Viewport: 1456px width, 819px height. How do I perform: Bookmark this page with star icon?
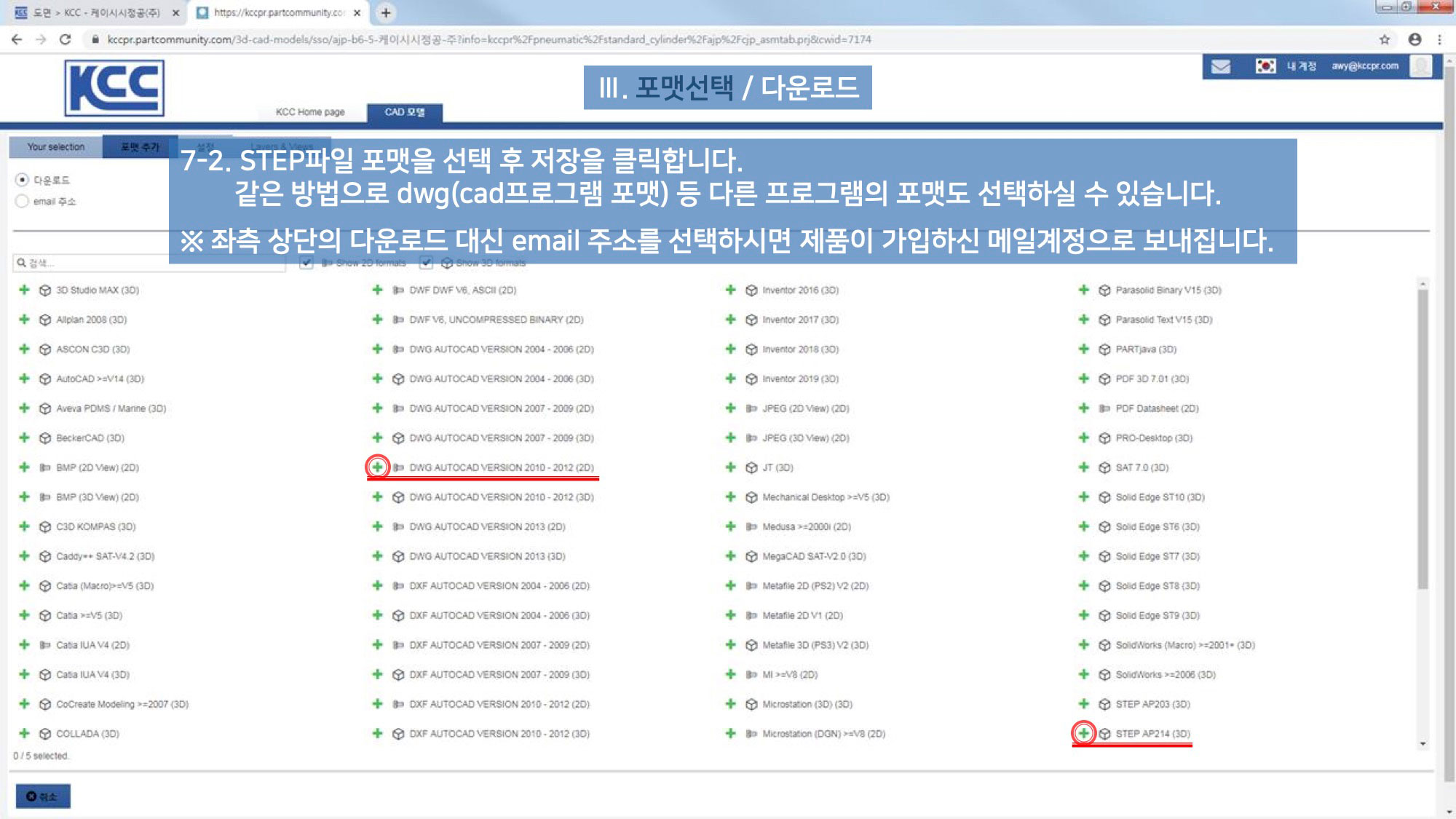pos(1385,39)
